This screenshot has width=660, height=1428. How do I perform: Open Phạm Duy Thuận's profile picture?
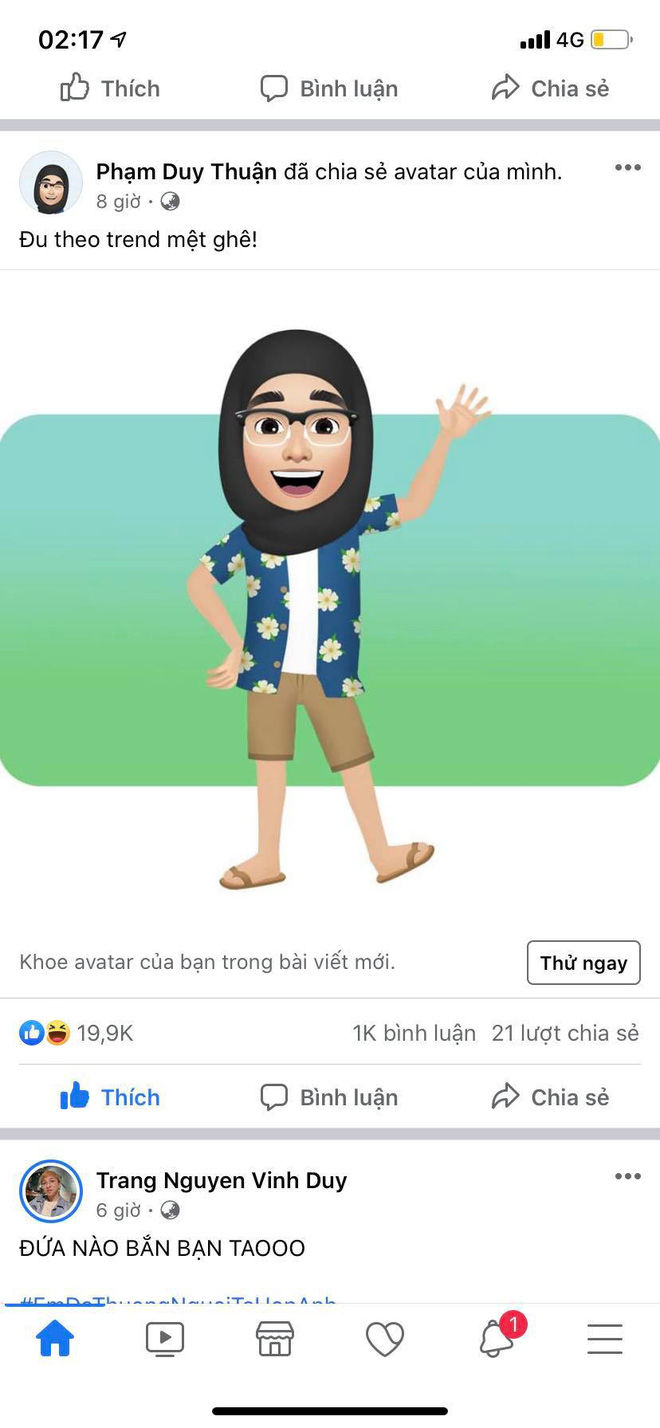(x=51, y=183)
